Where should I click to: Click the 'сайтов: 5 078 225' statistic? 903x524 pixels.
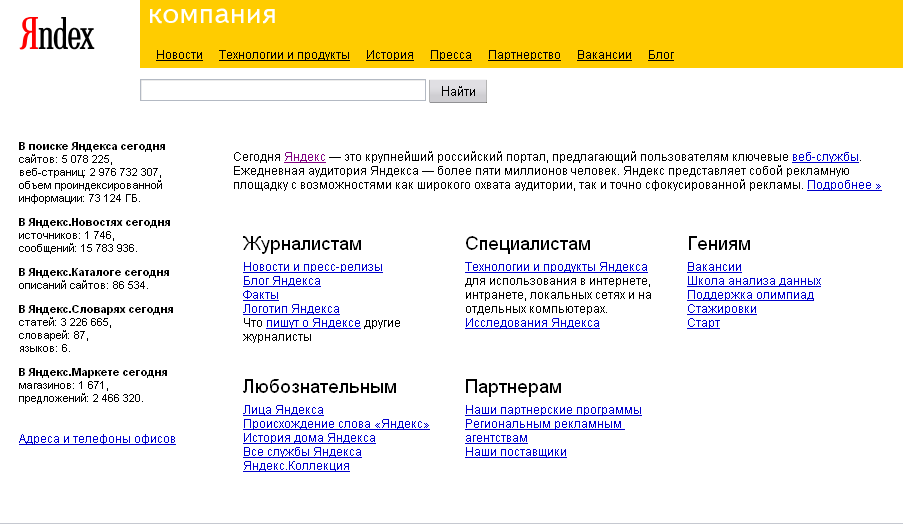click(65, 160)
